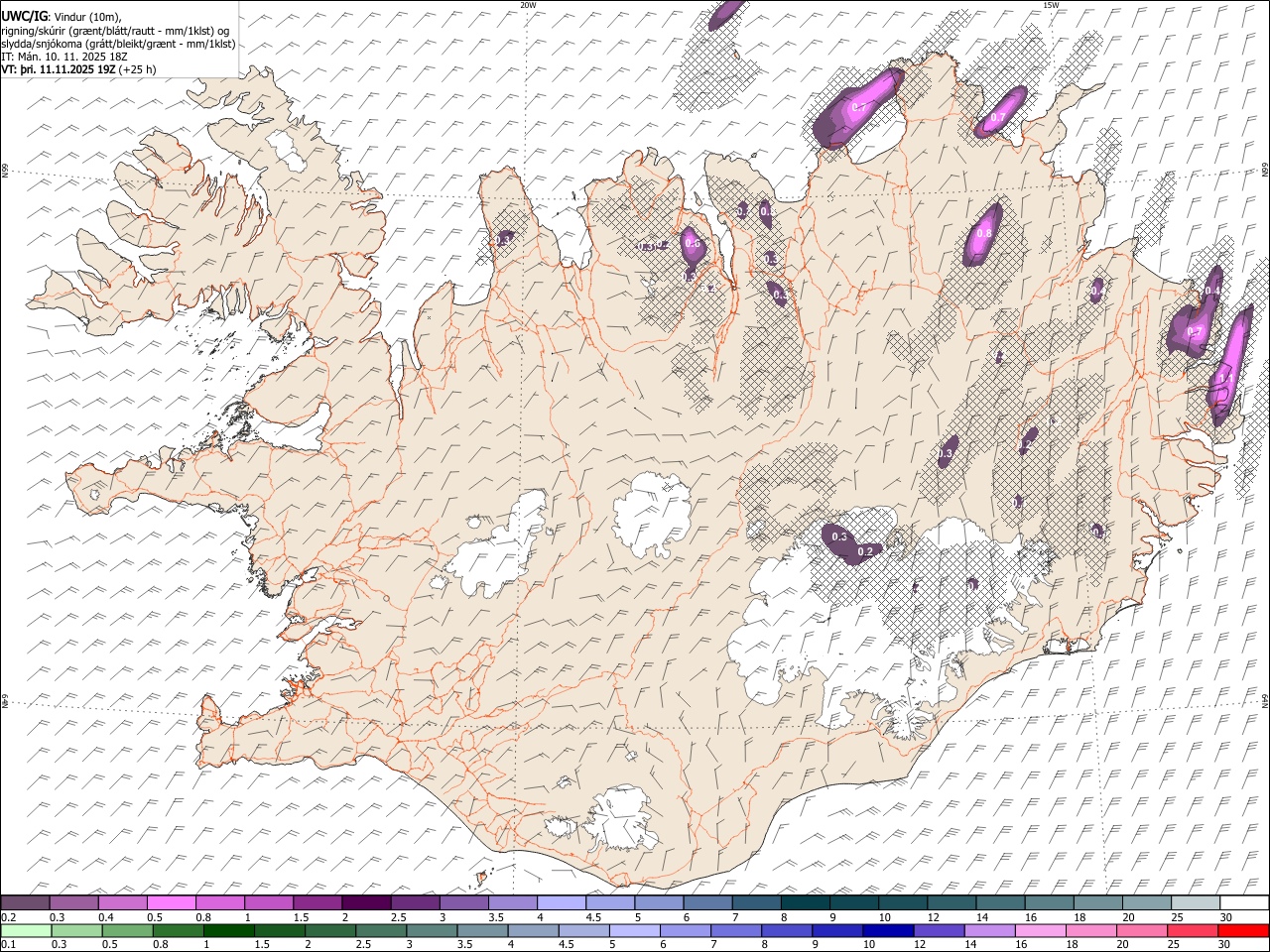Click the 20W longitude label
Image resolution: width=1270 pixels, height=952 pixels.
pyautogui.click(x=528, y=5)
